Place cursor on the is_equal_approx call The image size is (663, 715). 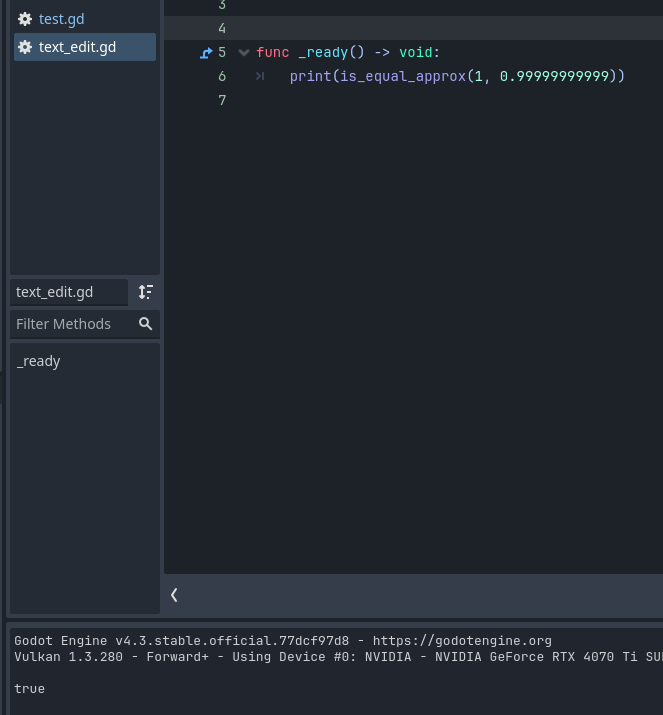[403, 76]
